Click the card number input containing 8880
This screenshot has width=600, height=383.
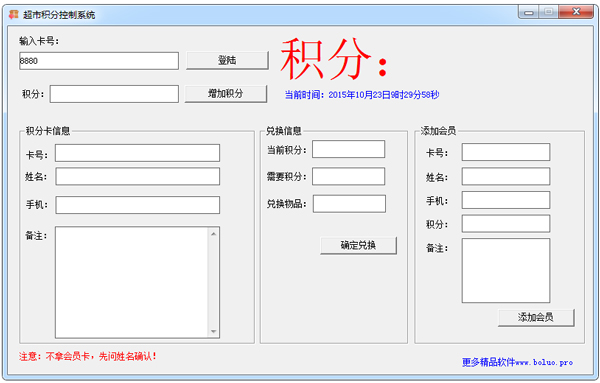pos(99,61)
